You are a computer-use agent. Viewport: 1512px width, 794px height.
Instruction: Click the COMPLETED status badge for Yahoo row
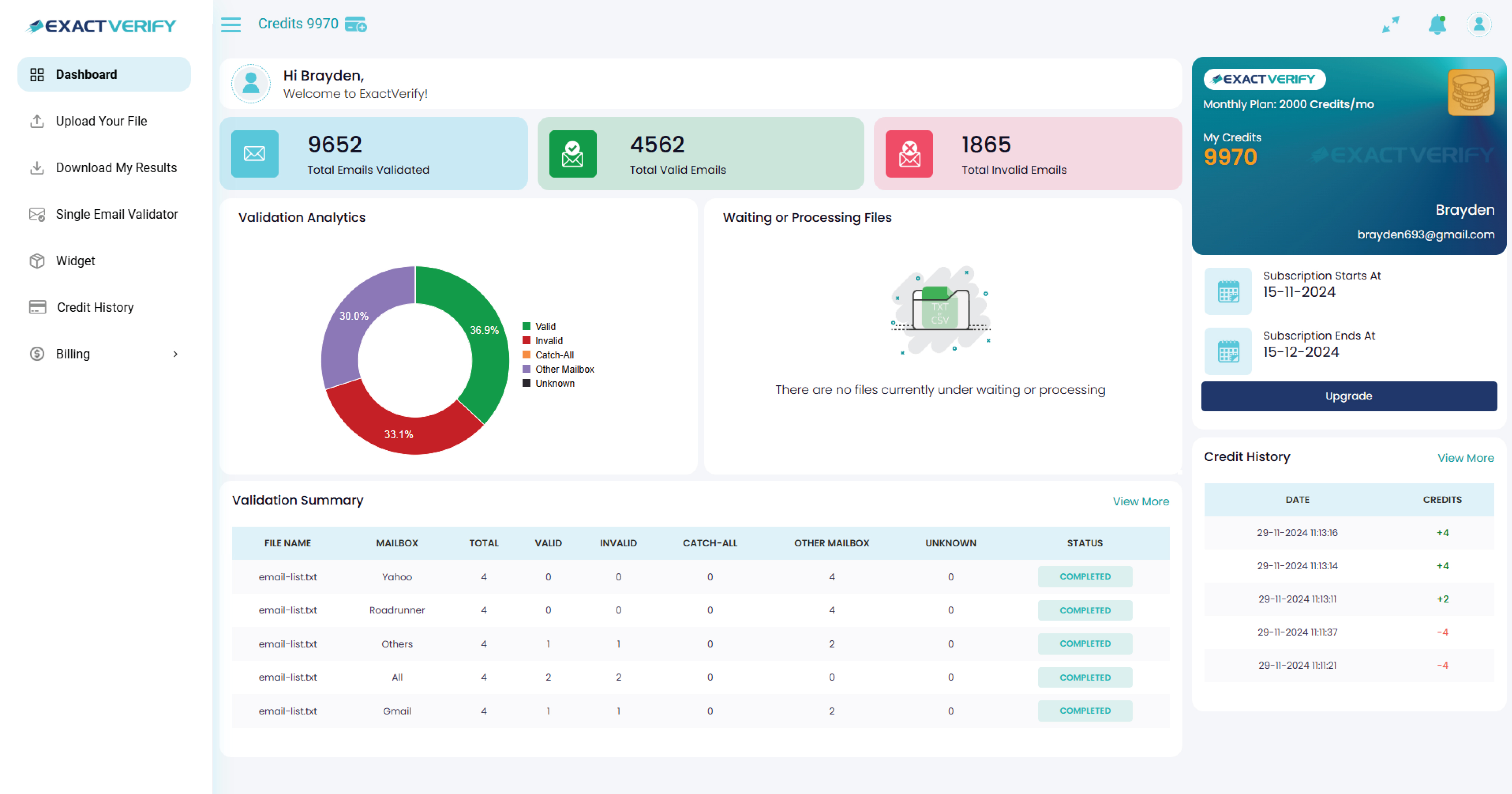click(x=1085, y=576)
